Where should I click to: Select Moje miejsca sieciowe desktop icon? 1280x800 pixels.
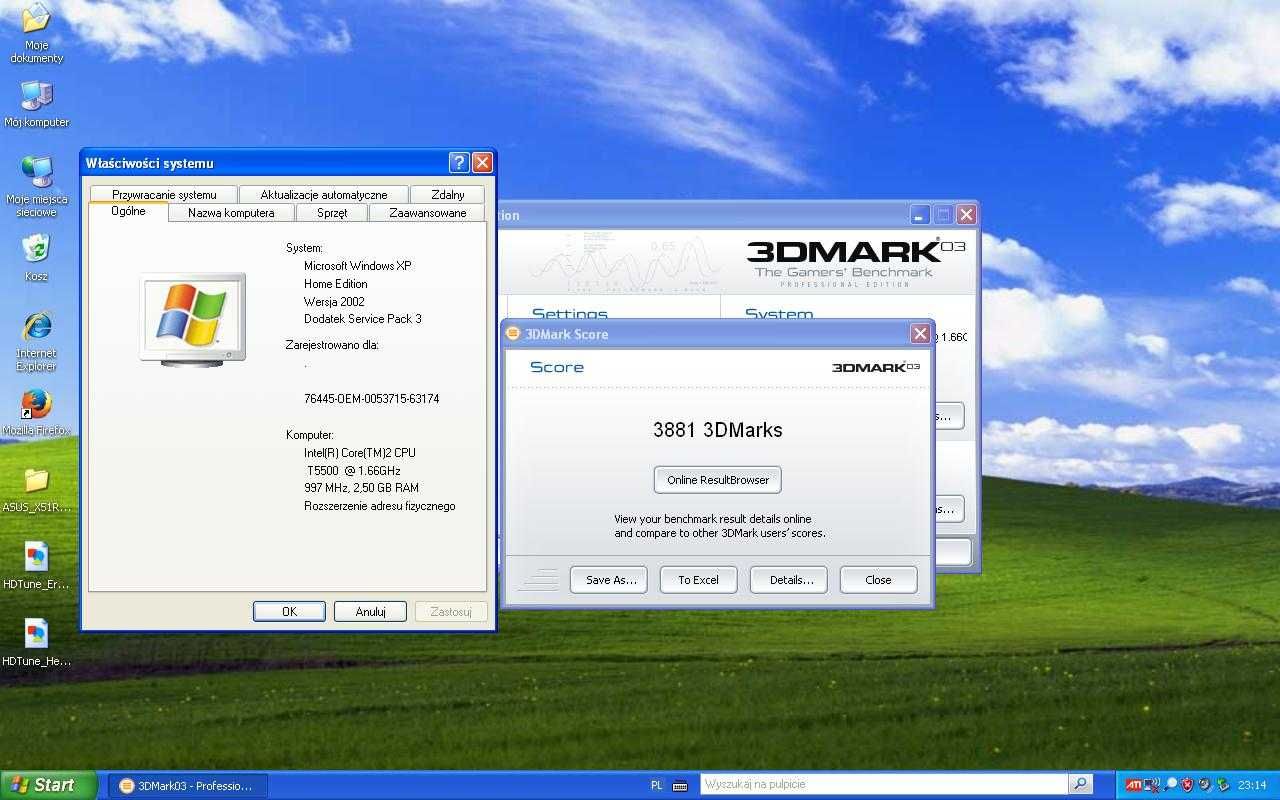point(36,186)
